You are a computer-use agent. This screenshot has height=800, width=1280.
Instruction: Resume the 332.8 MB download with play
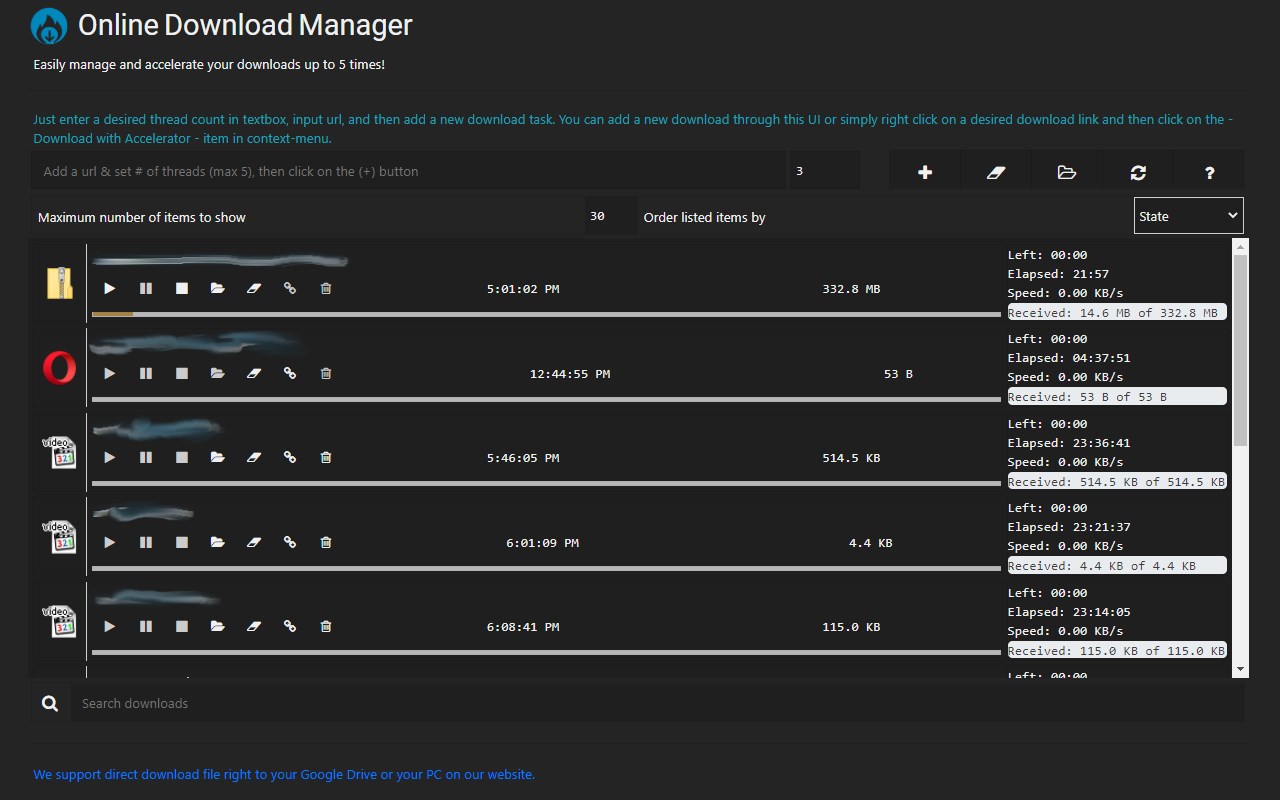coord(110,289)
